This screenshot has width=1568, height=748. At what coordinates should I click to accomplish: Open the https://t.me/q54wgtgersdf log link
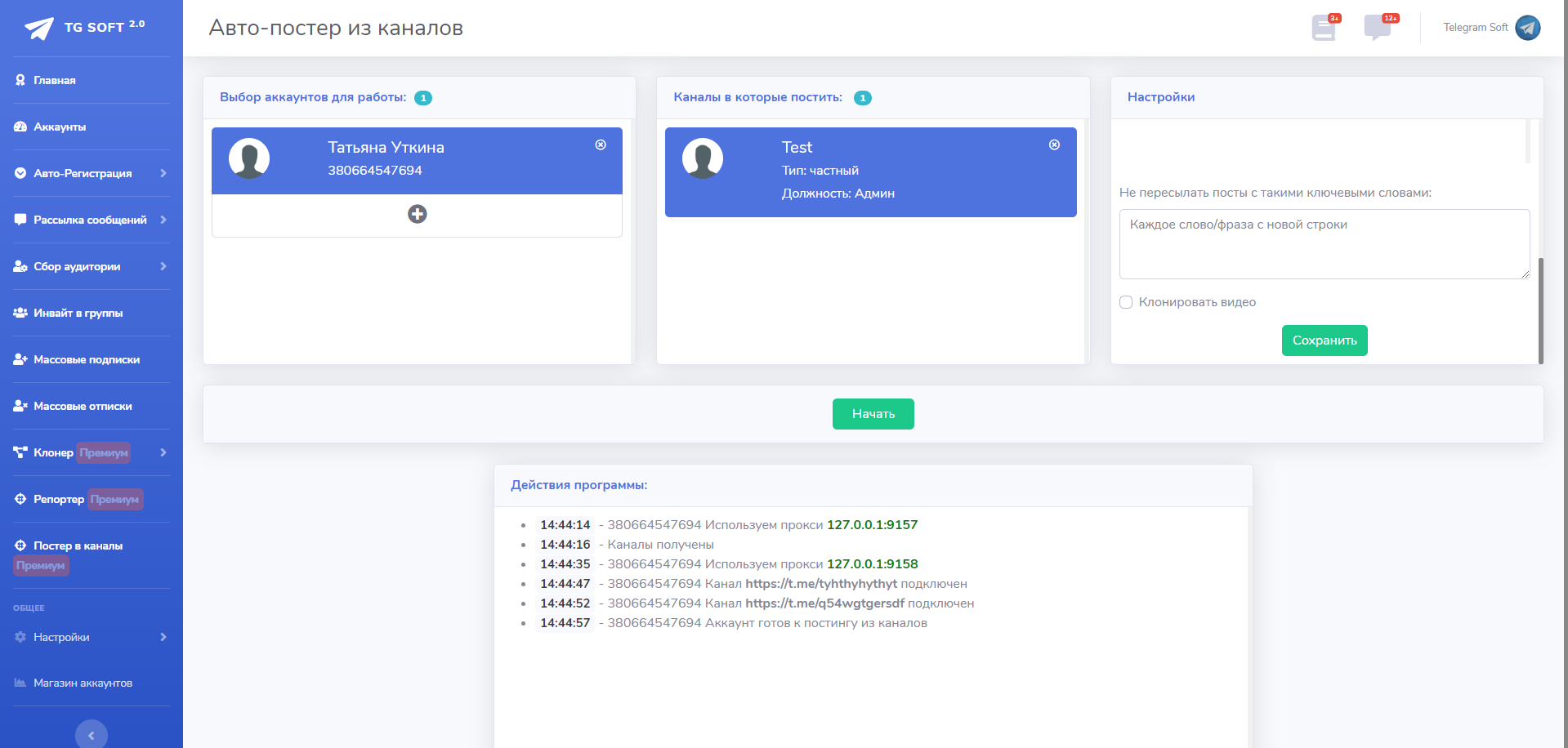coord(825,603)
